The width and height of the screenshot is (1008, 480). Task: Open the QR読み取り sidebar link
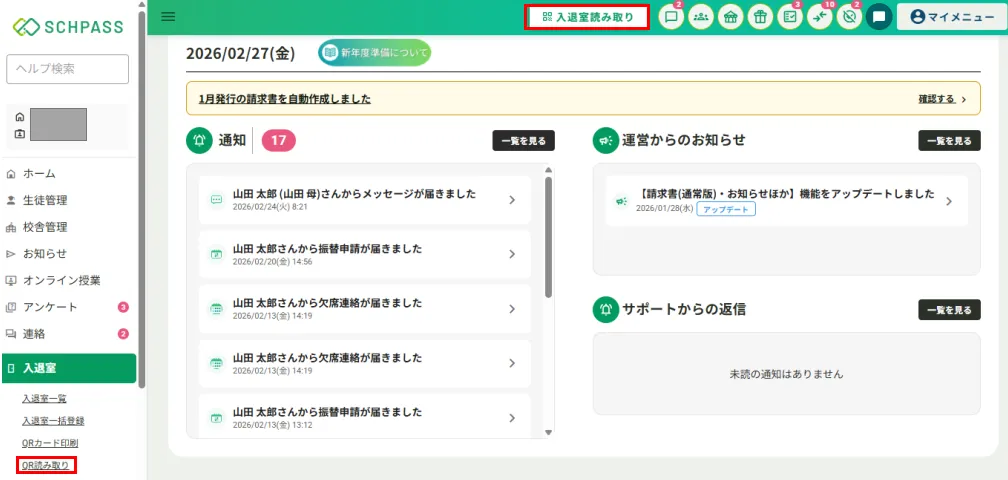click(46, 465)
